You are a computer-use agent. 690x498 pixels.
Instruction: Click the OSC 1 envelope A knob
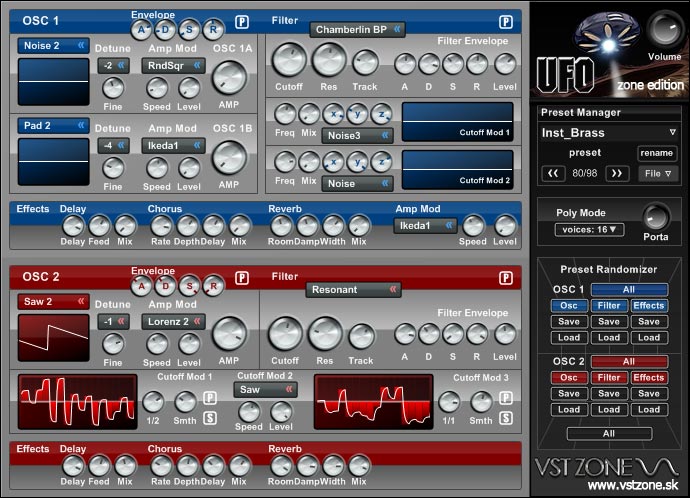tap(142, 30)
